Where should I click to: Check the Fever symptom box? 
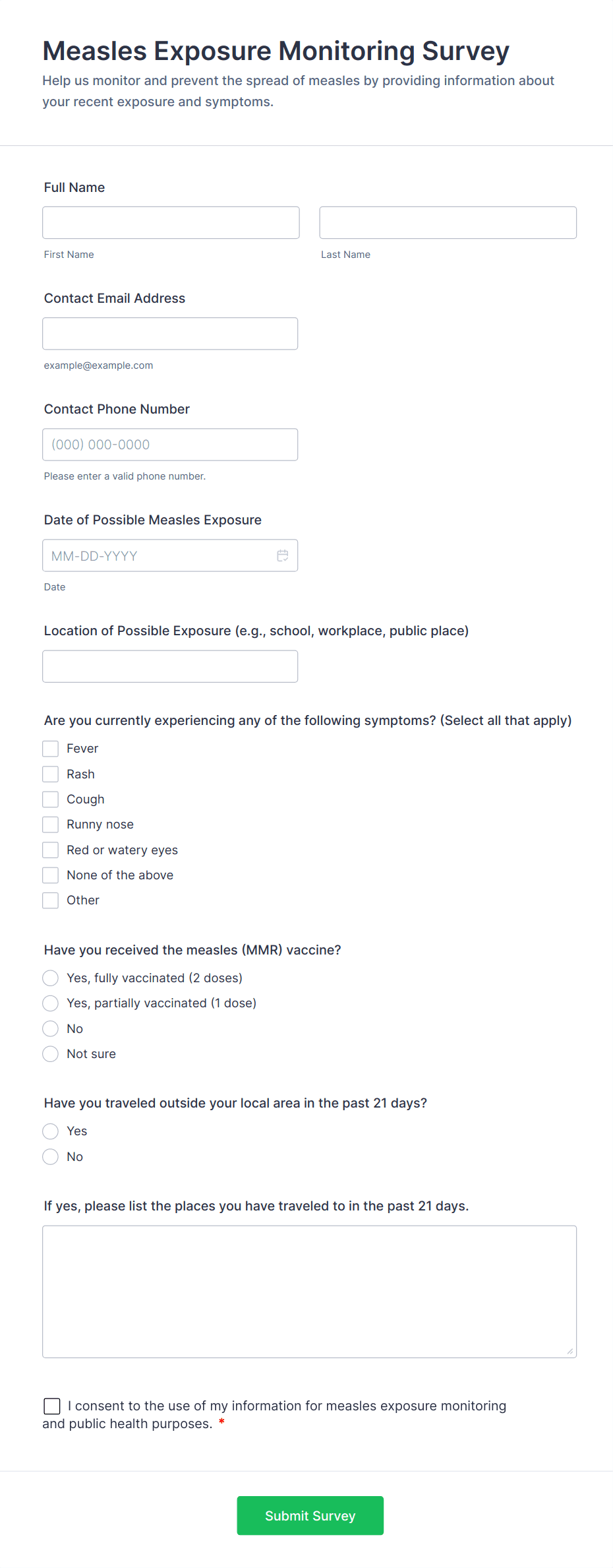pyautogui.click(x=50, y=749)
